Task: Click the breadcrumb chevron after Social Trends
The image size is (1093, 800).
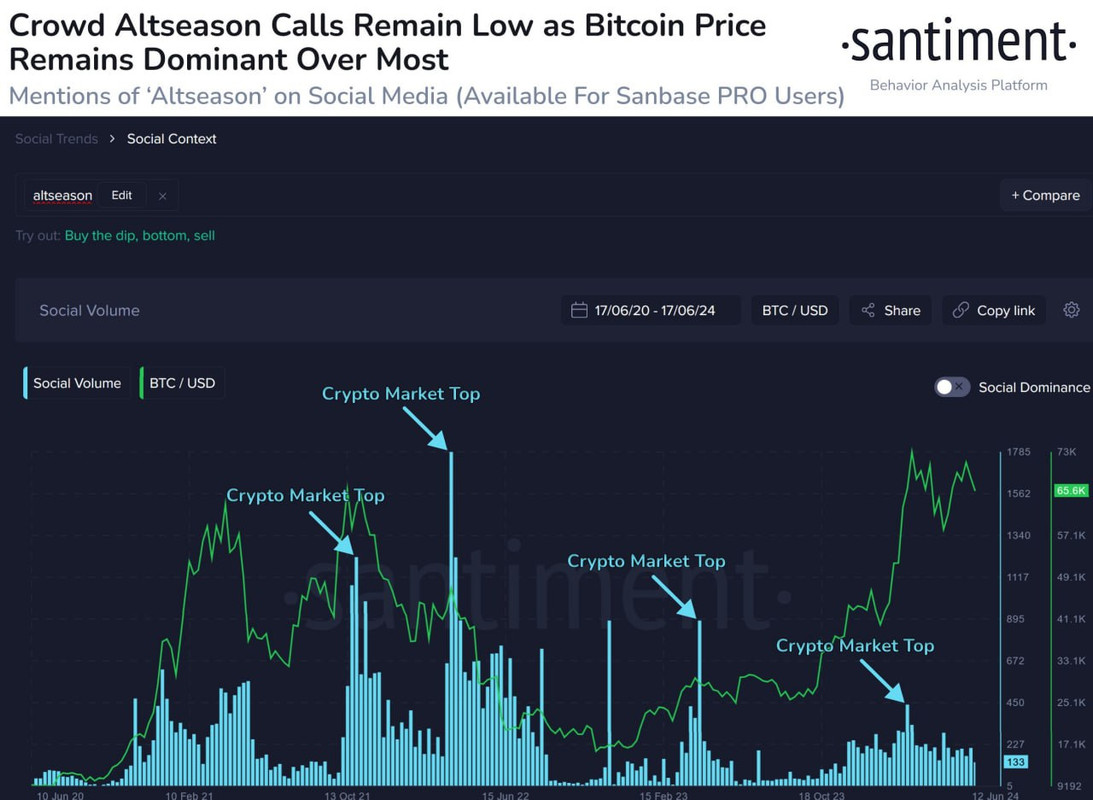Action: point(112,139)
